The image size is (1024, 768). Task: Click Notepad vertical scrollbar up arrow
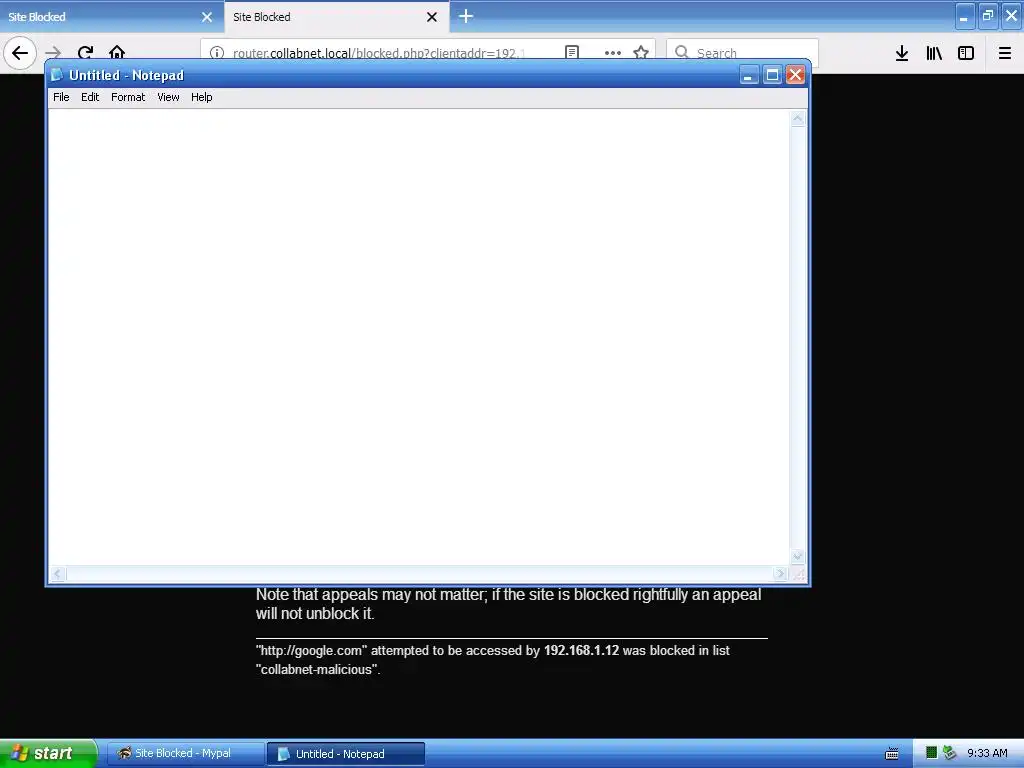coord(797,119)
